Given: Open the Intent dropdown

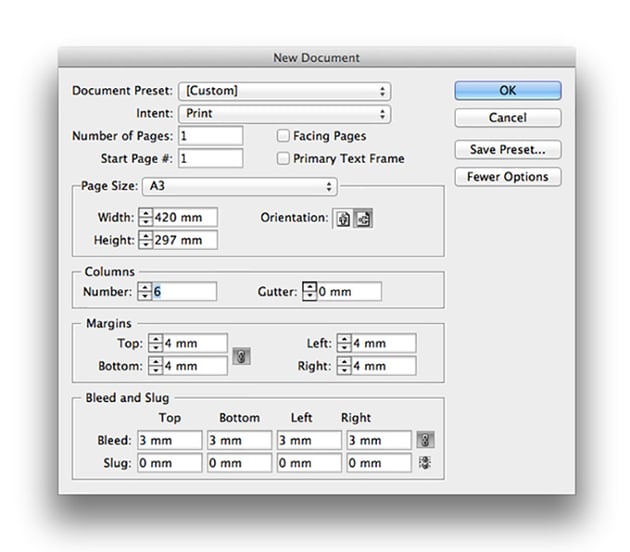Looking at the screenshot, I should (284, 114).
